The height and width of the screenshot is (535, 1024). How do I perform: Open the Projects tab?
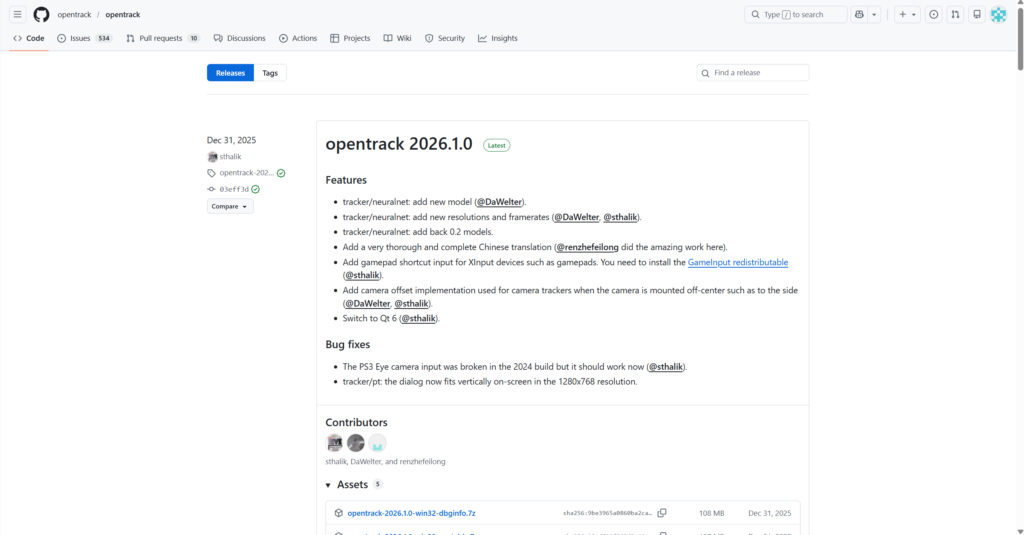(350, 38)
